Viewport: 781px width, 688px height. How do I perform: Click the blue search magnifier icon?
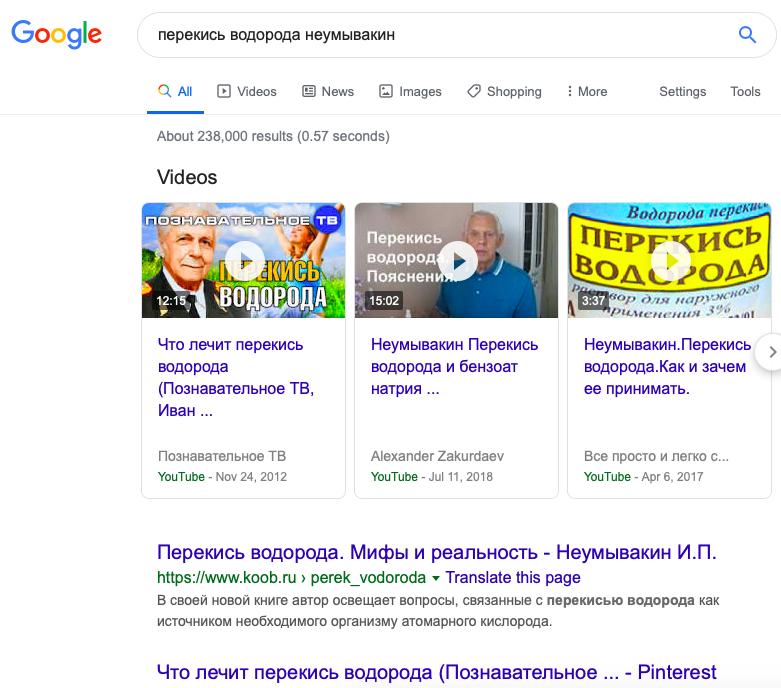pos(747,35)
